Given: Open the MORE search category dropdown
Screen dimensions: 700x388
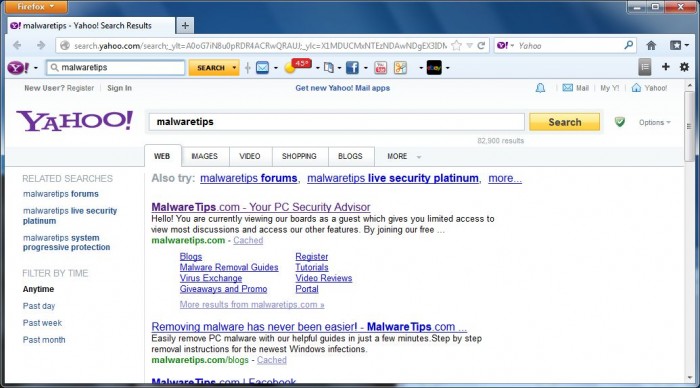Looking at the screenshot, I should click(404, 156).
